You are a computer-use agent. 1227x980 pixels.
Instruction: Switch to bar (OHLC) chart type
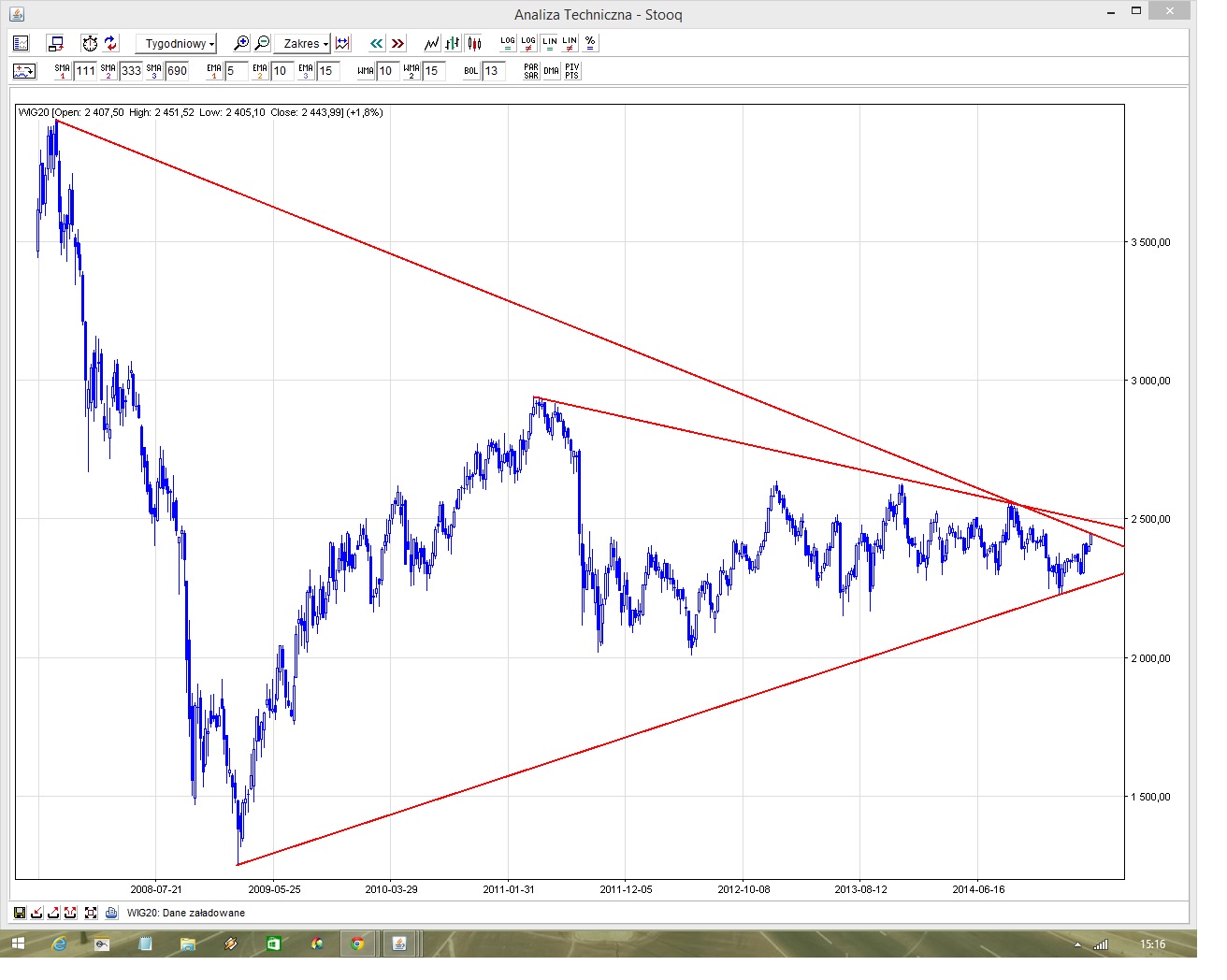pos(453,43)
